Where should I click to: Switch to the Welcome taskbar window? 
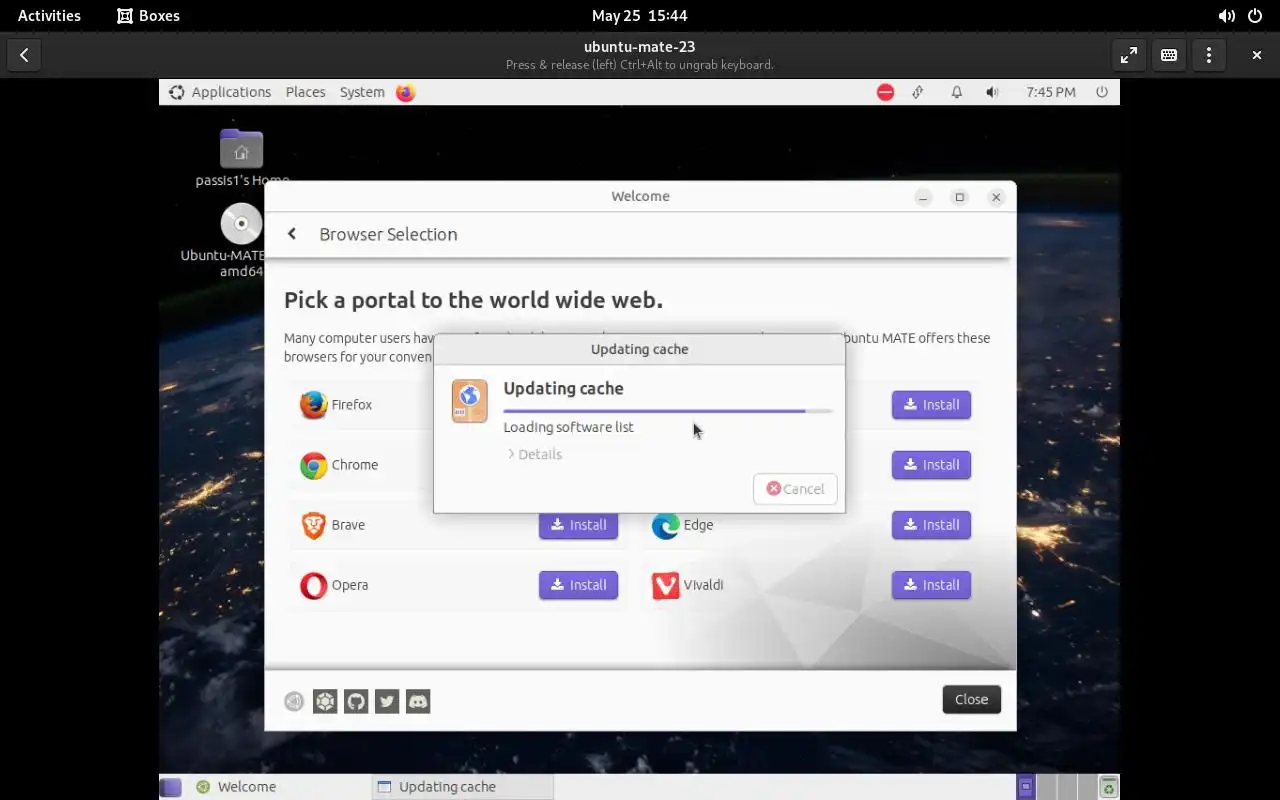(278, 787)
